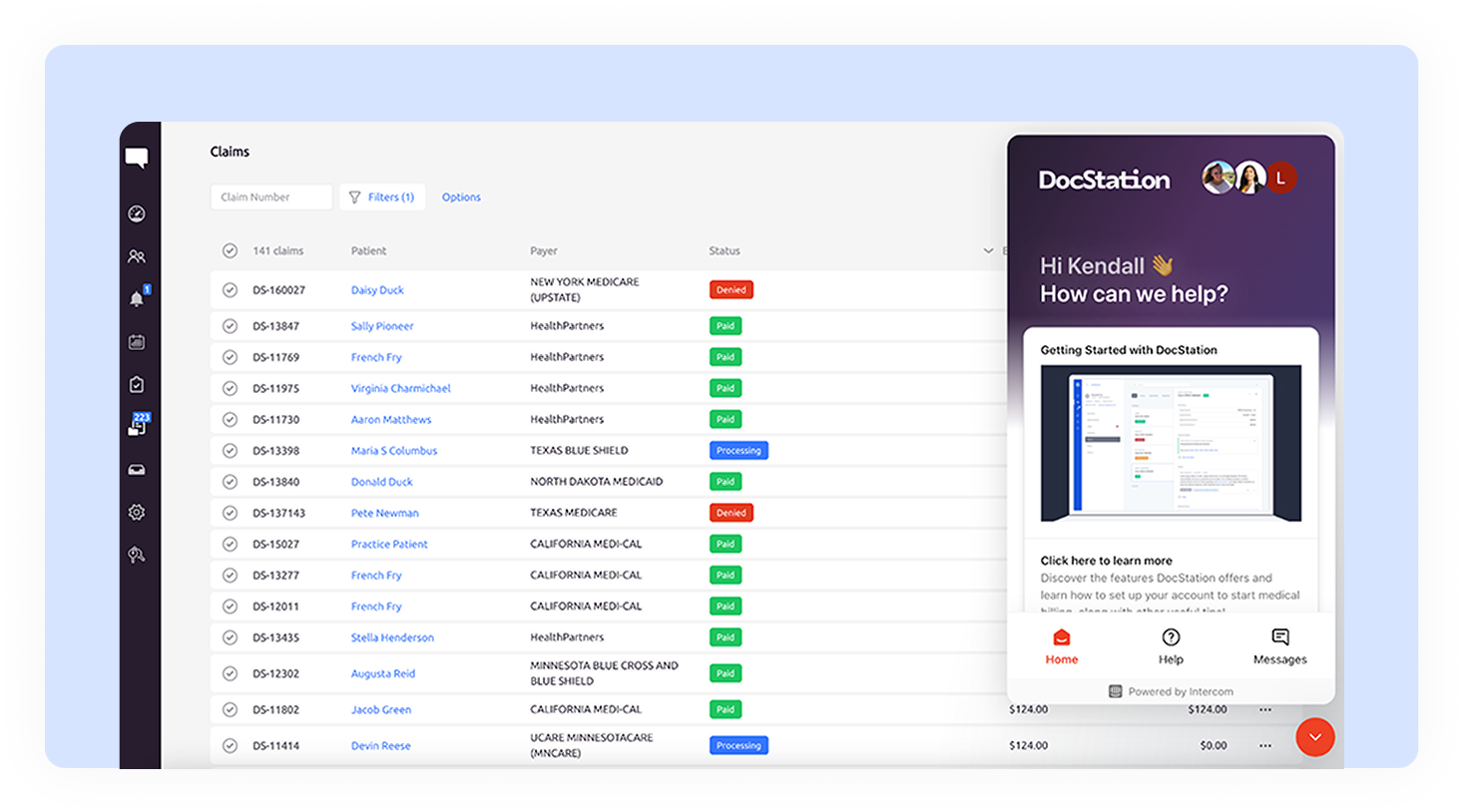Click inside the Claim Number search field
Viewport: 1463px width, 812px height.
(270, 197)
